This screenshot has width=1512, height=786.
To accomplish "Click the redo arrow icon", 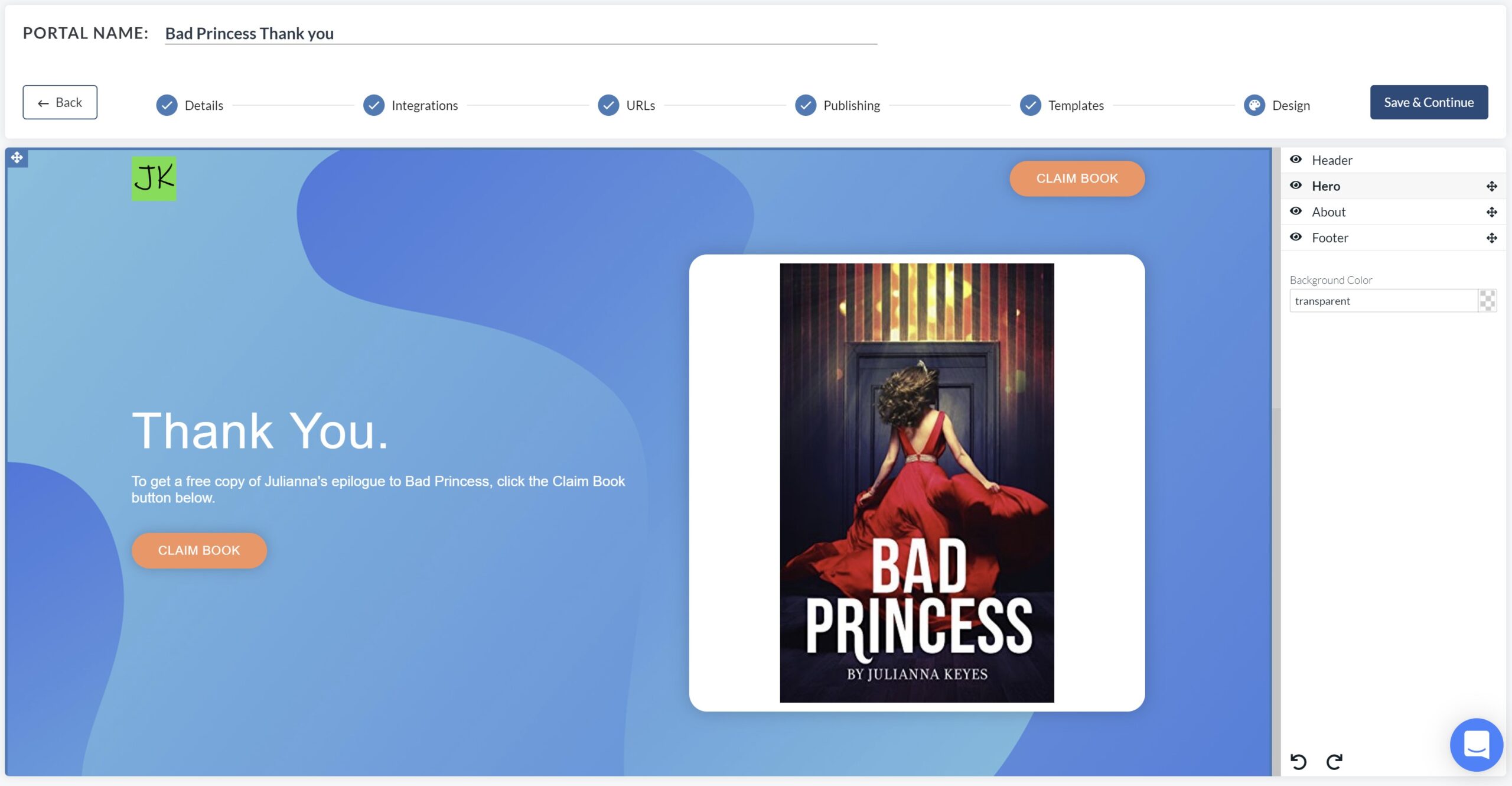I will click(1334, 761).
